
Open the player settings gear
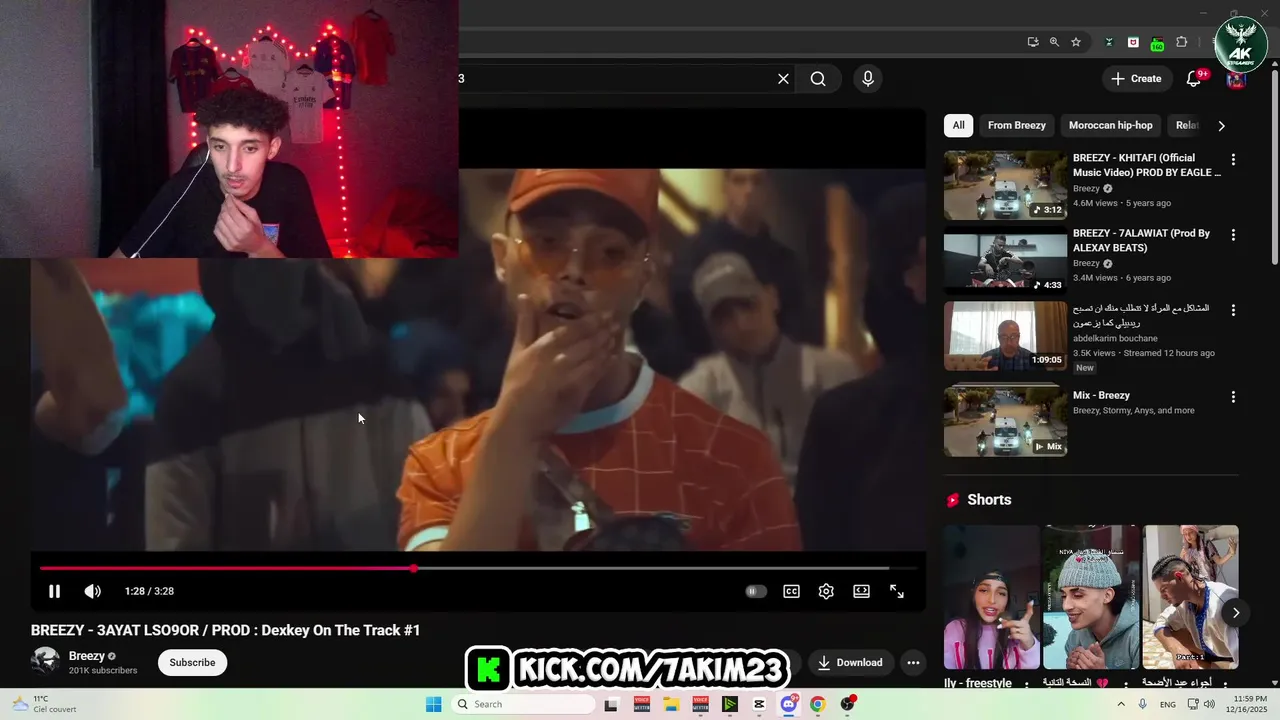pos(826,591)
